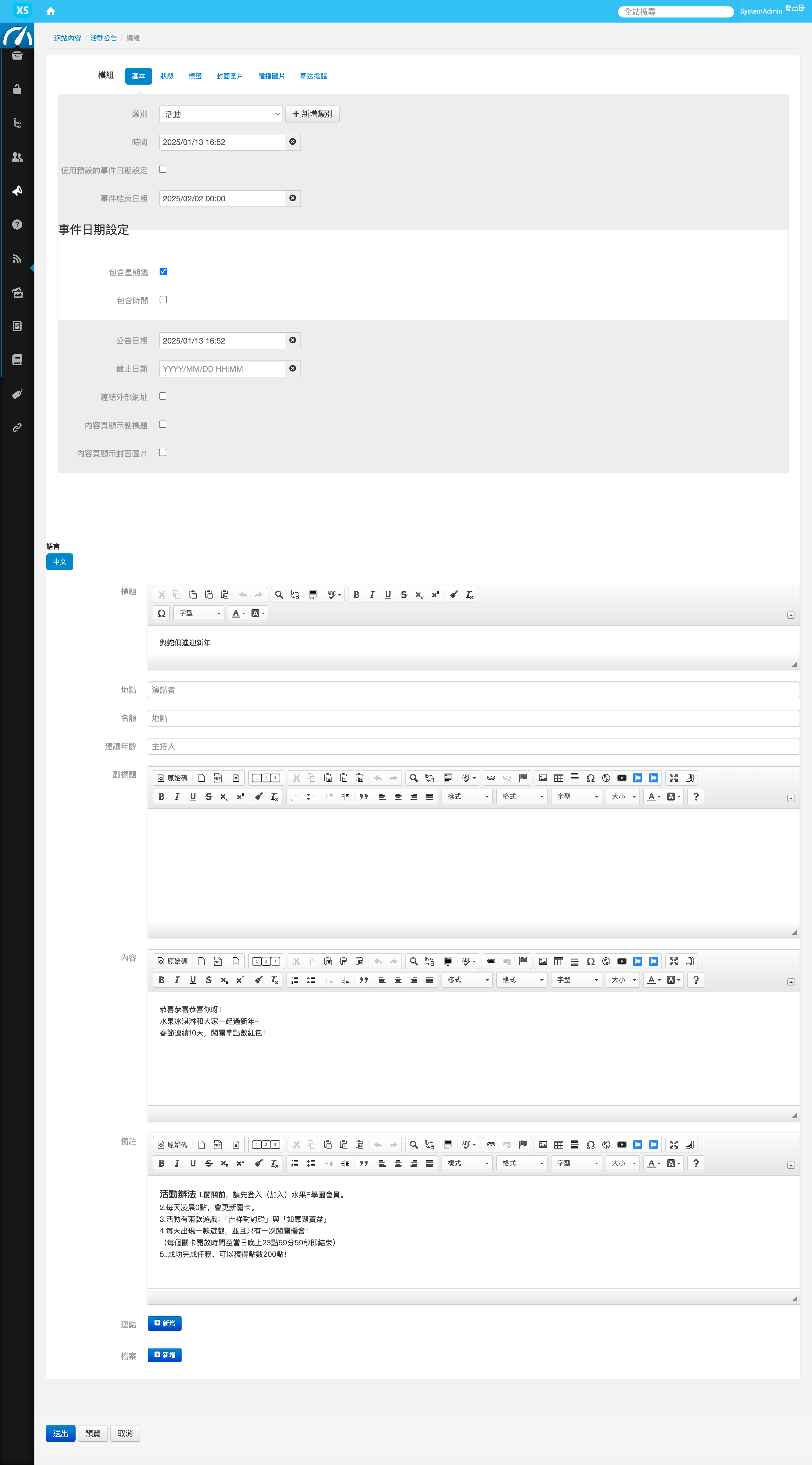Insert YouTube video in the 內容 editor

tap(622, 961)
